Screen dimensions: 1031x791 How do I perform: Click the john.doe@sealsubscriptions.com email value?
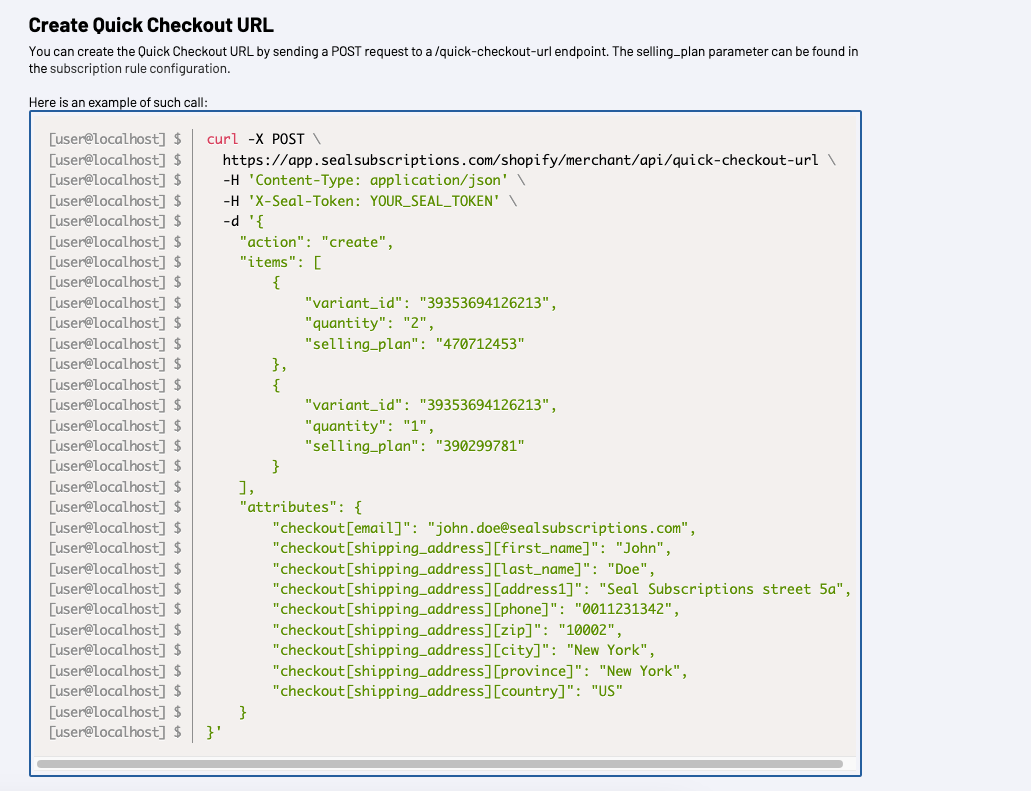(x=560, y=528)
